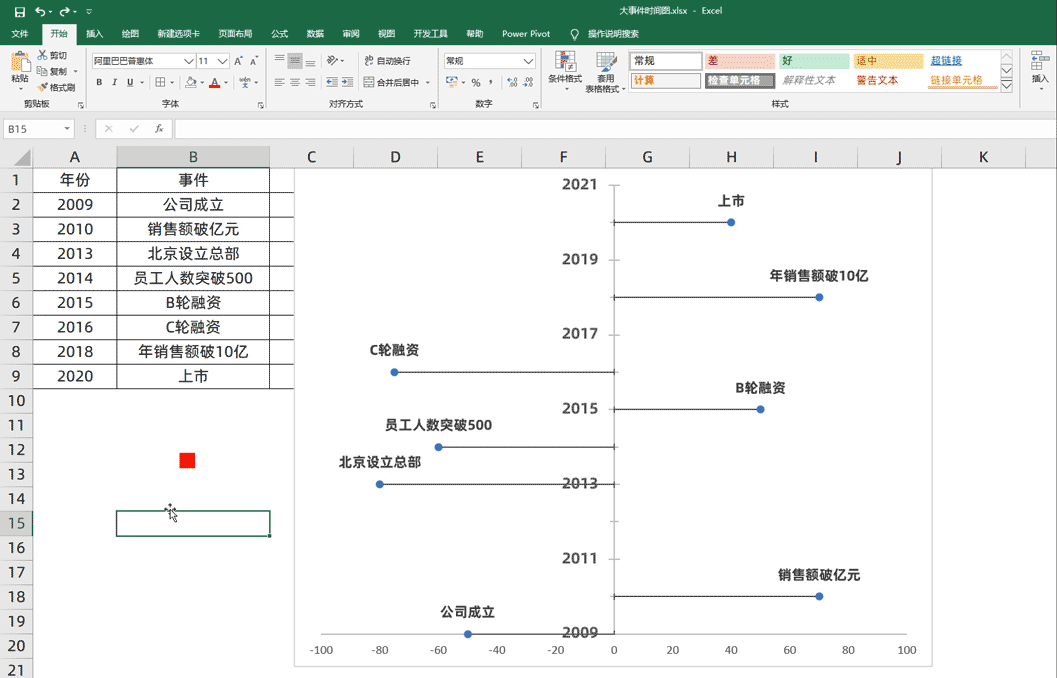
Task: Click Wrap Text (自动换行) button
Action: [x=388, y=61]
